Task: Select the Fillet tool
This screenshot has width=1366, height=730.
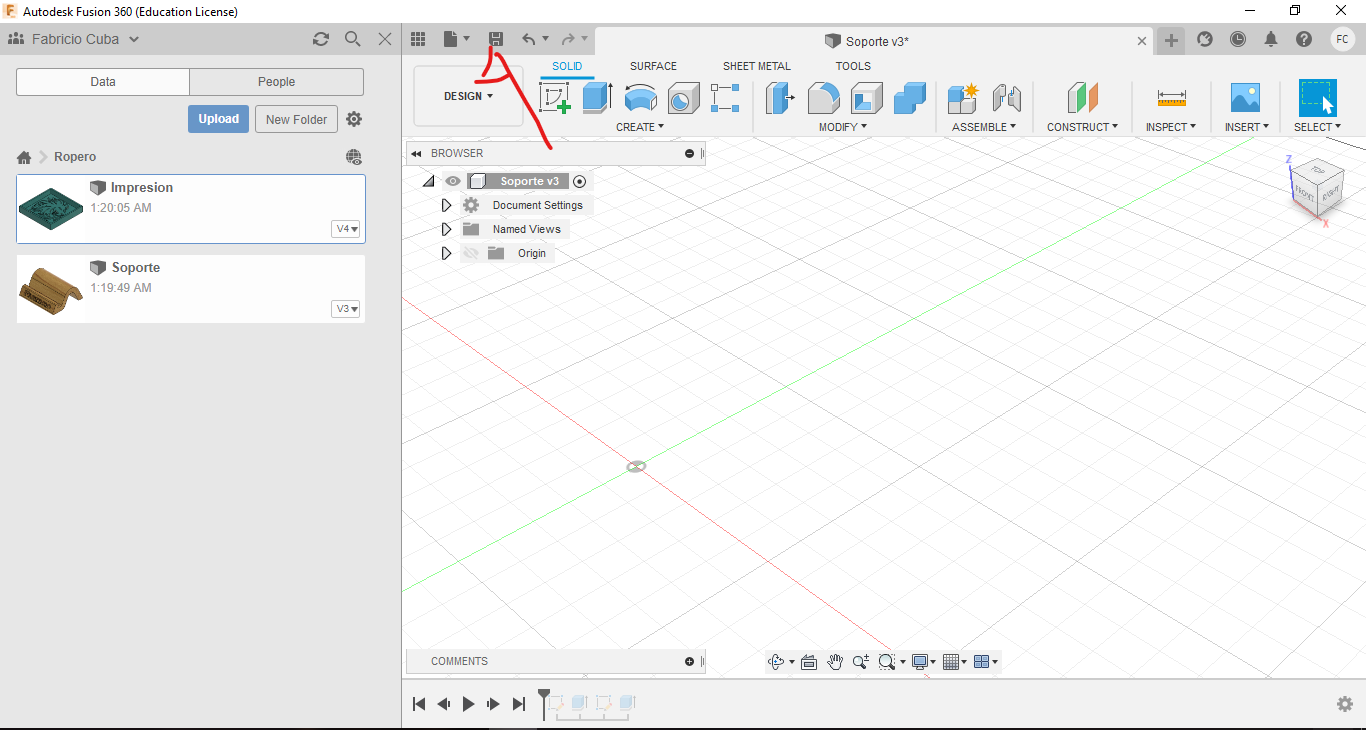Action: coord(823,98)
